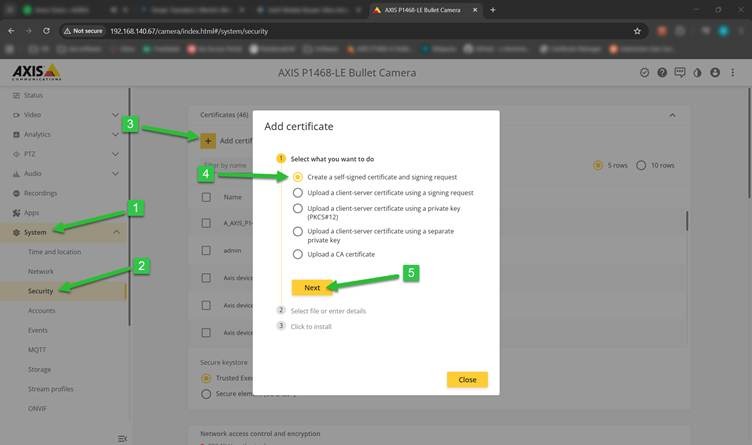The width and height of the screenshot is (752, 445).
Task: Select Upload certificate using a signing request
Action: click(298, 193)
